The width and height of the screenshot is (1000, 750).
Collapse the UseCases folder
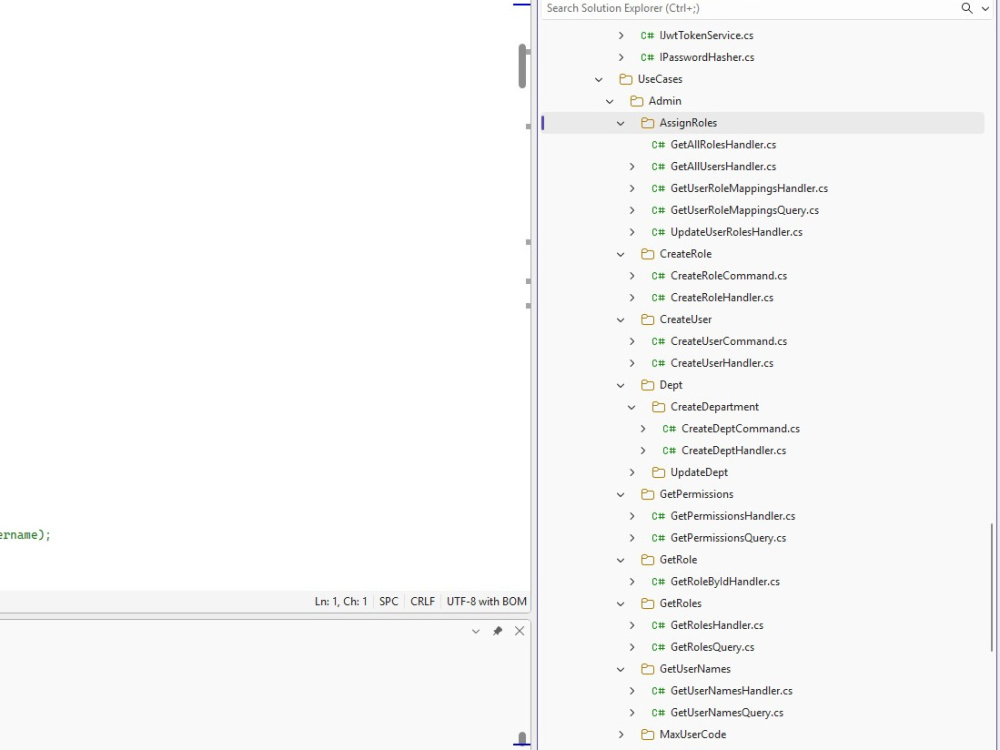coord(599,79)
